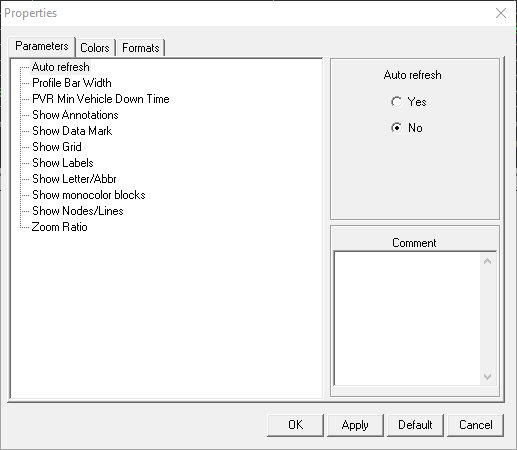This screenshot has height=450, width=517.
Task: Click the Comment box scroll down arrow
Action: (x=487, y=377)
